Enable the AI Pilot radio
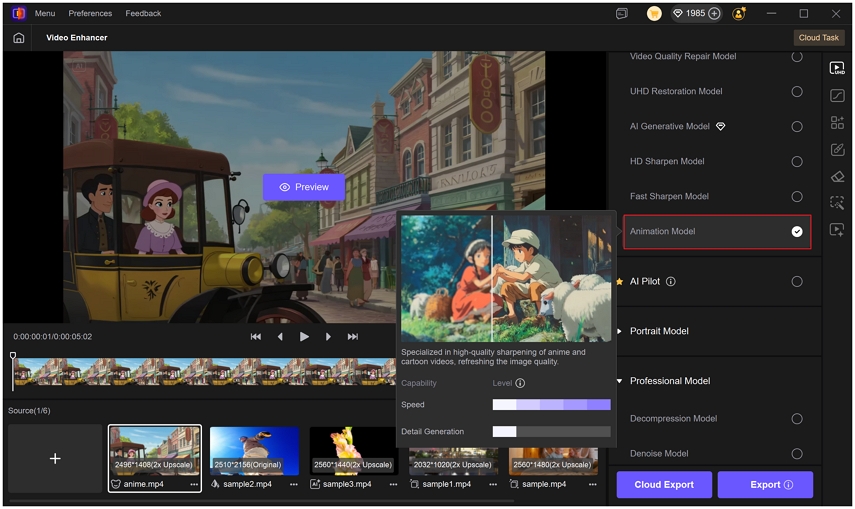 (x=797, y=282)
